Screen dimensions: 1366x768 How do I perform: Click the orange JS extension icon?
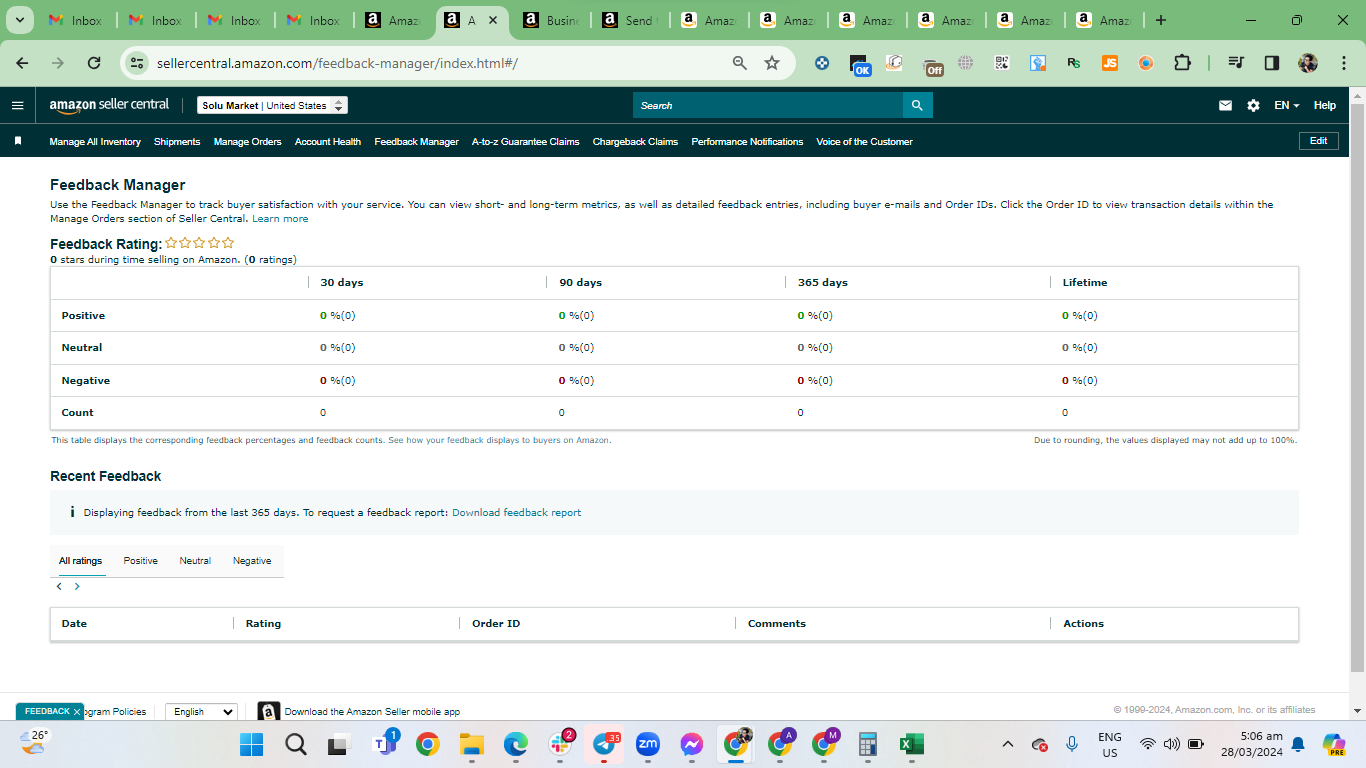(1110, 63)
